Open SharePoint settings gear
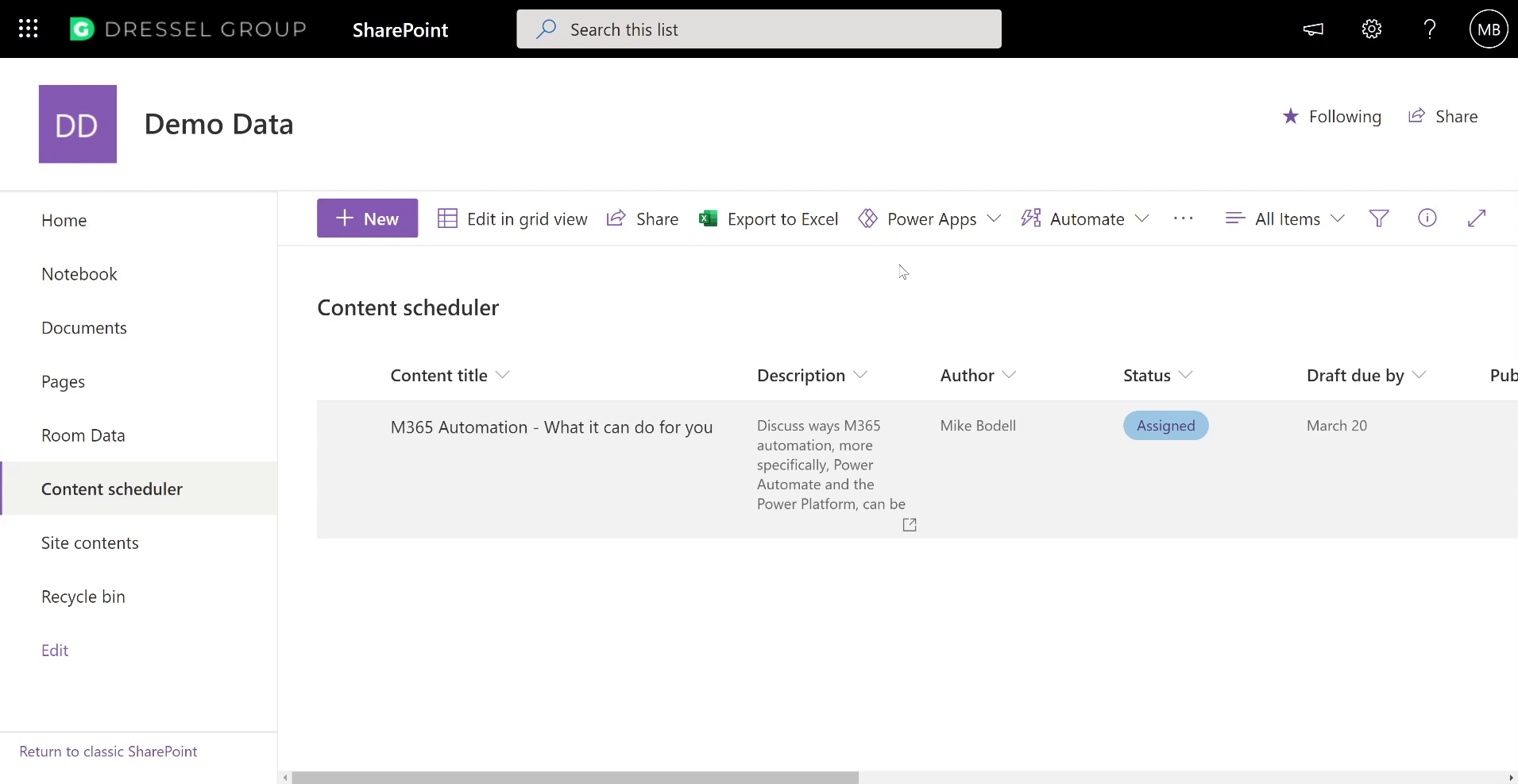 tap(1372, 29)
